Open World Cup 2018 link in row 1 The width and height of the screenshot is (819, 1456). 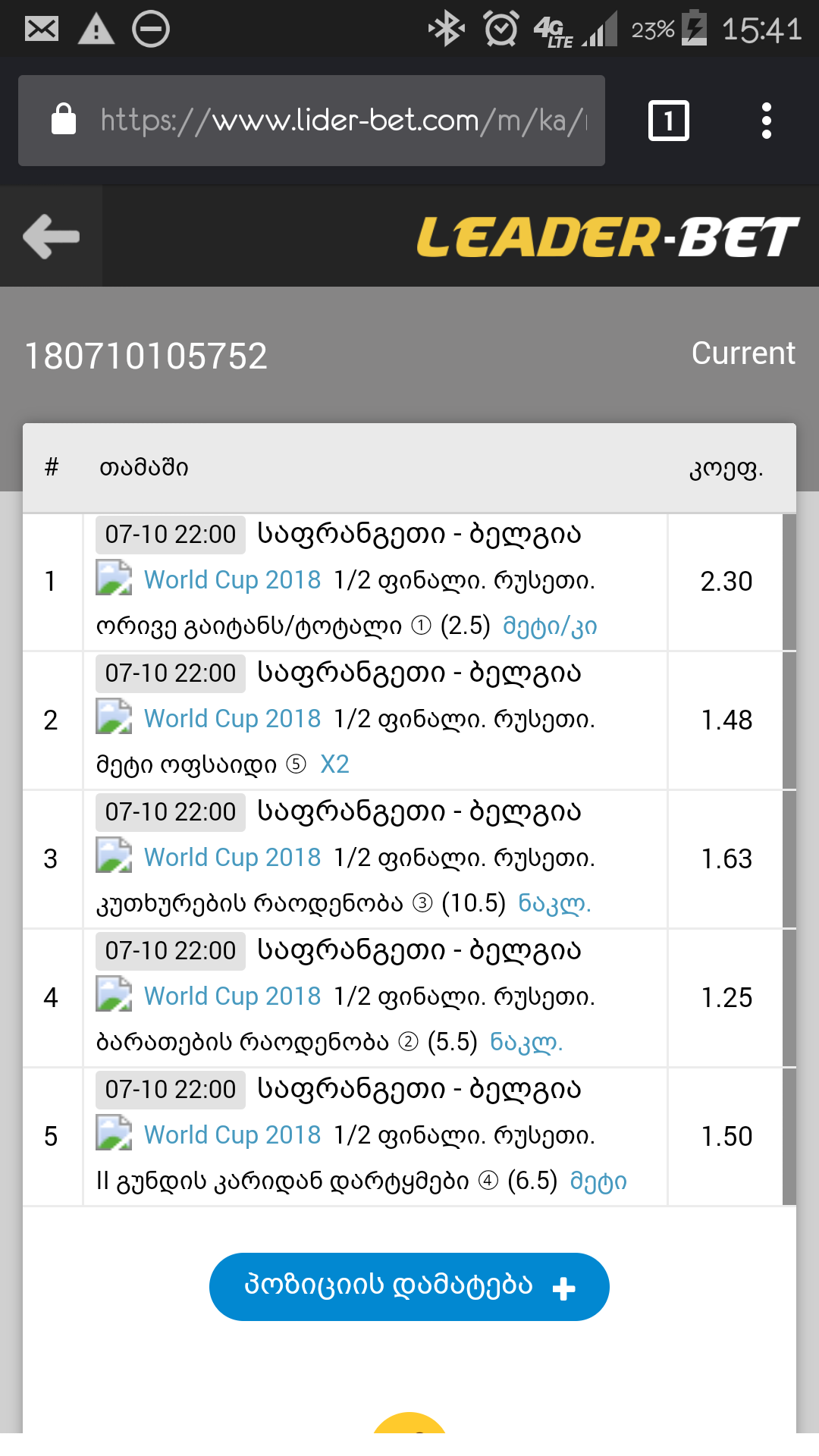click(x=233, y=580)
